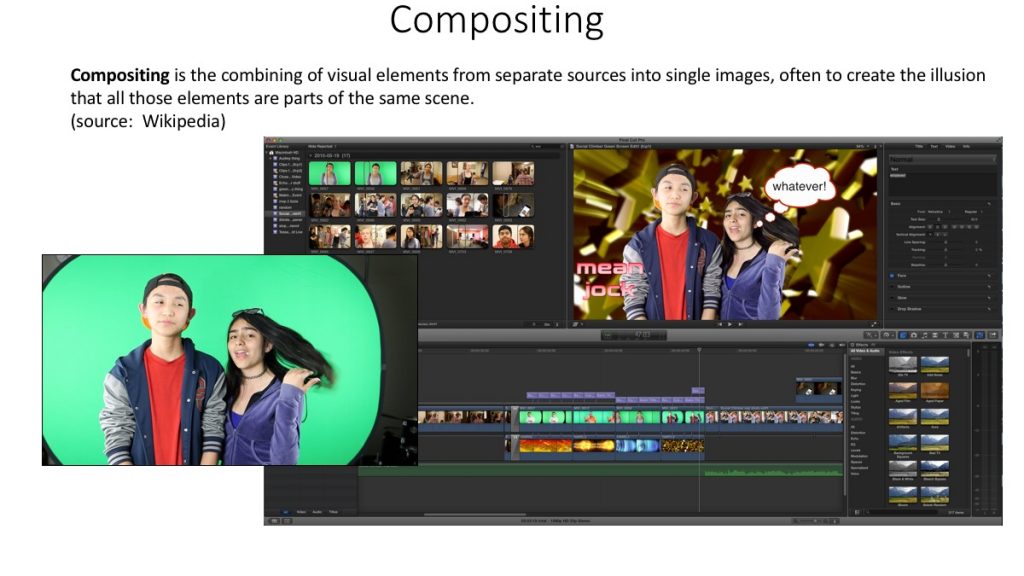The height and width of the screenshot is (576, 1024).
Task: Select the phone close-up clip thumbnail
Action: coord(513,205)
